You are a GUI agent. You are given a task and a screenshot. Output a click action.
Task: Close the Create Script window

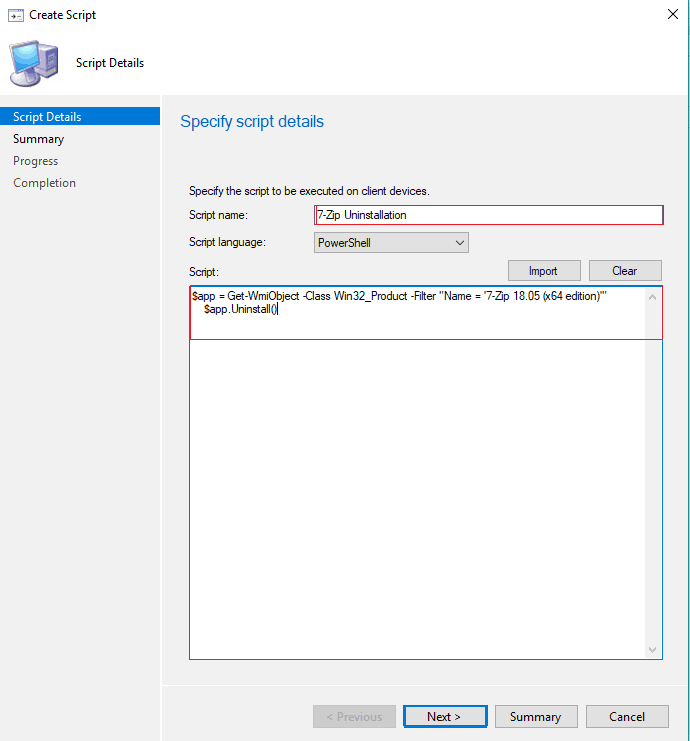pyautogui.click(x=670, y=15)
